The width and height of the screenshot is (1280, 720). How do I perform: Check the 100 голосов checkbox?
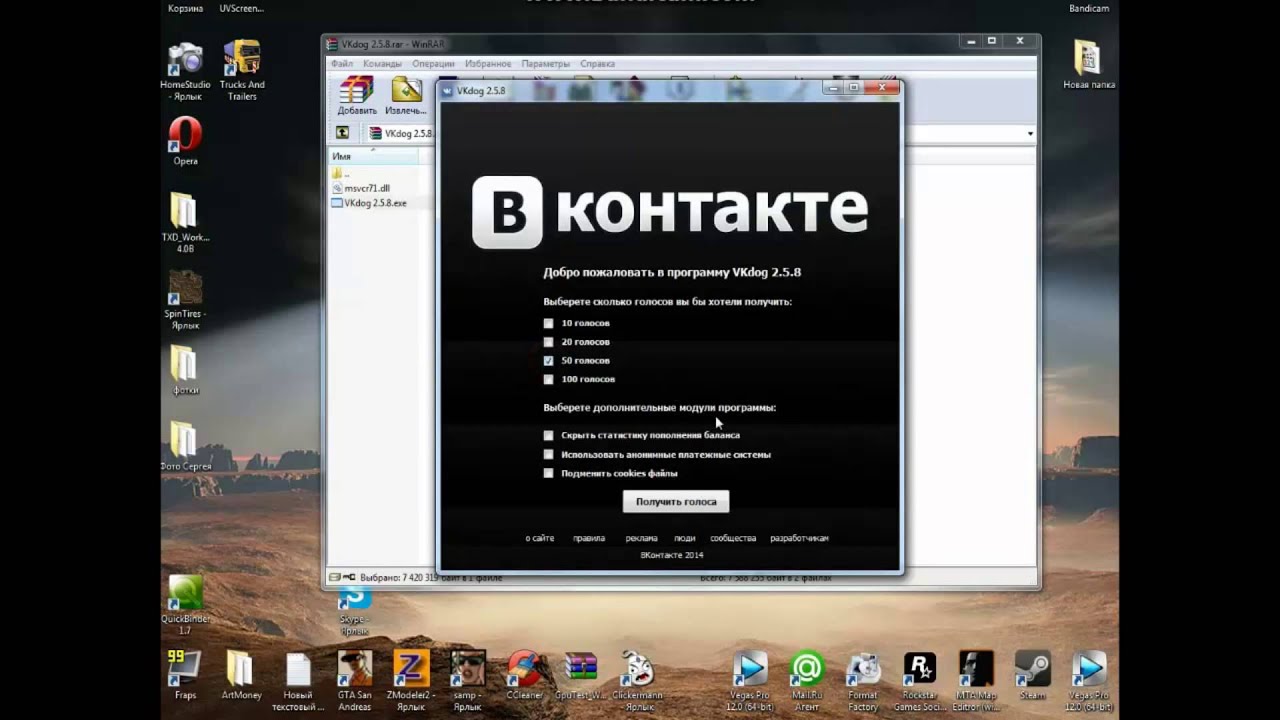[x=548, y=379]
